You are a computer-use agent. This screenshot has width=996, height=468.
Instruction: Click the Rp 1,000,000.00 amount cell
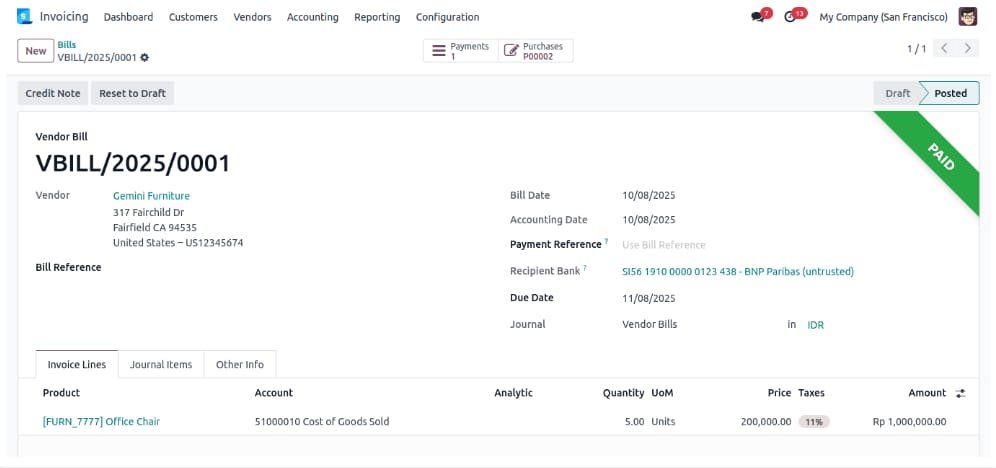click(910, 422)
